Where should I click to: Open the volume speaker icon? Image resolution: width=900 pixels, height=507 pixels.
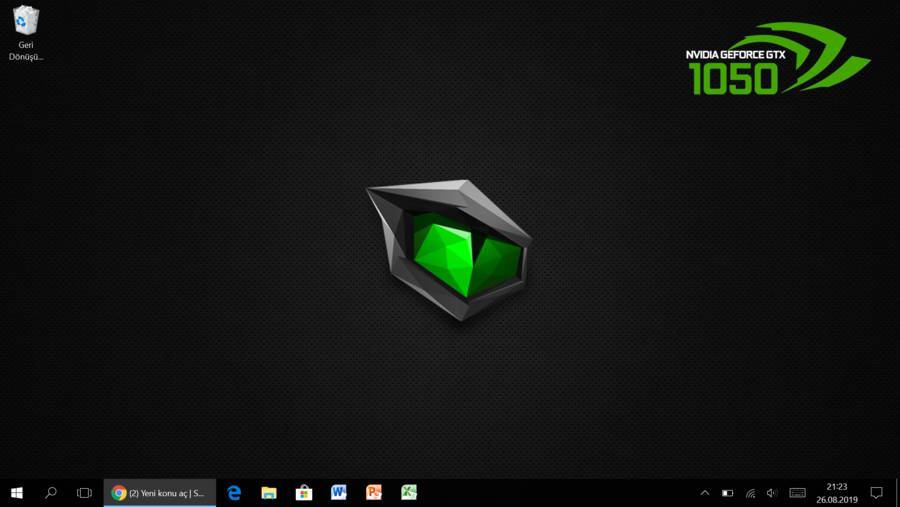(x=772, y=493)
